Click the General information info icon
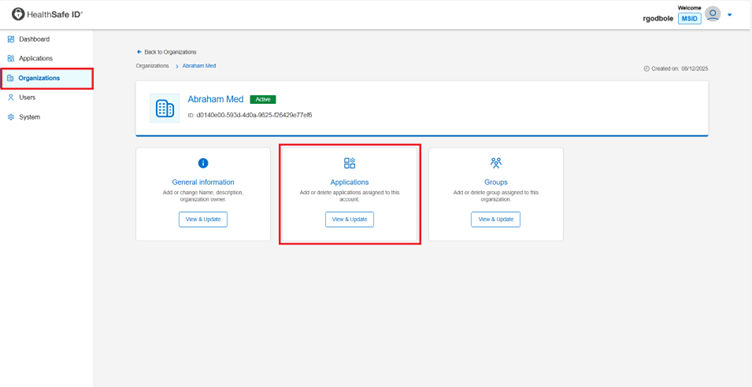This screenshot has height=387, width=752. (203, 163)
